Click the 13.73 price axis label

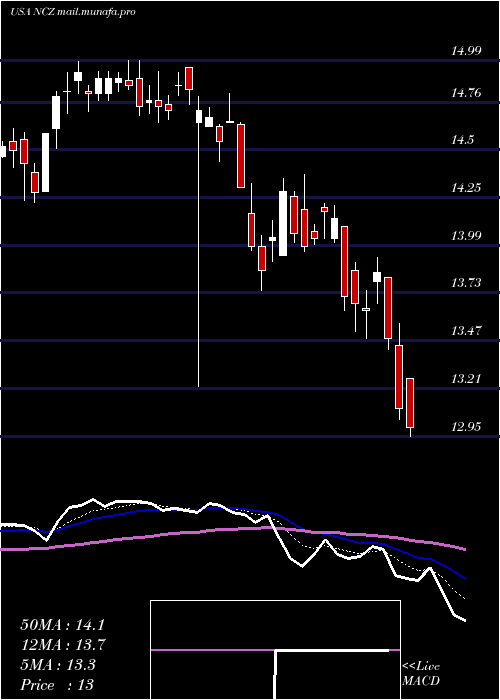[466, 283]
